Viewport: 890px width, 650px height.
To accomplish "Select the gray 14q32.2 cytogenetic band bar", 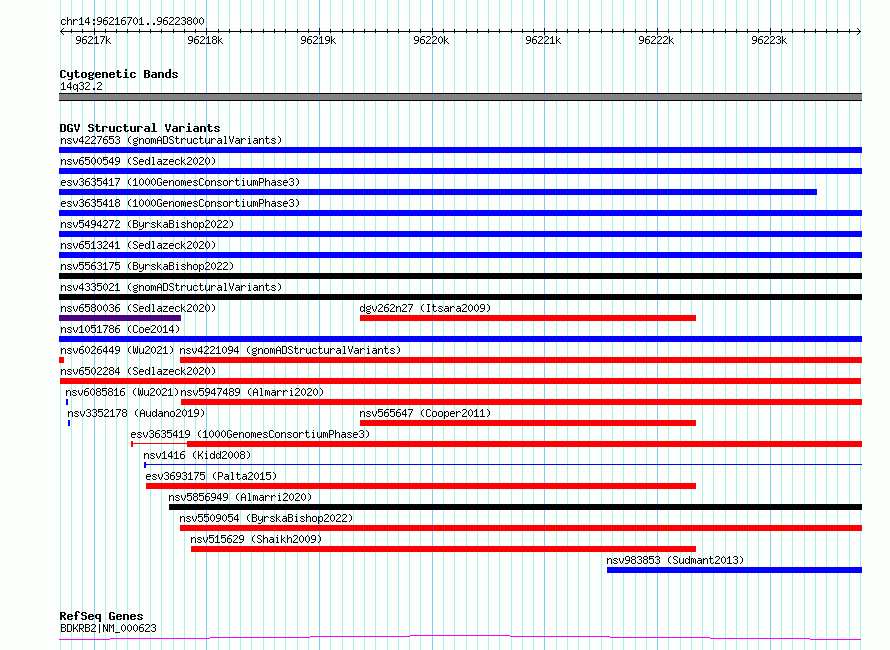I will [x=460, y=97].
